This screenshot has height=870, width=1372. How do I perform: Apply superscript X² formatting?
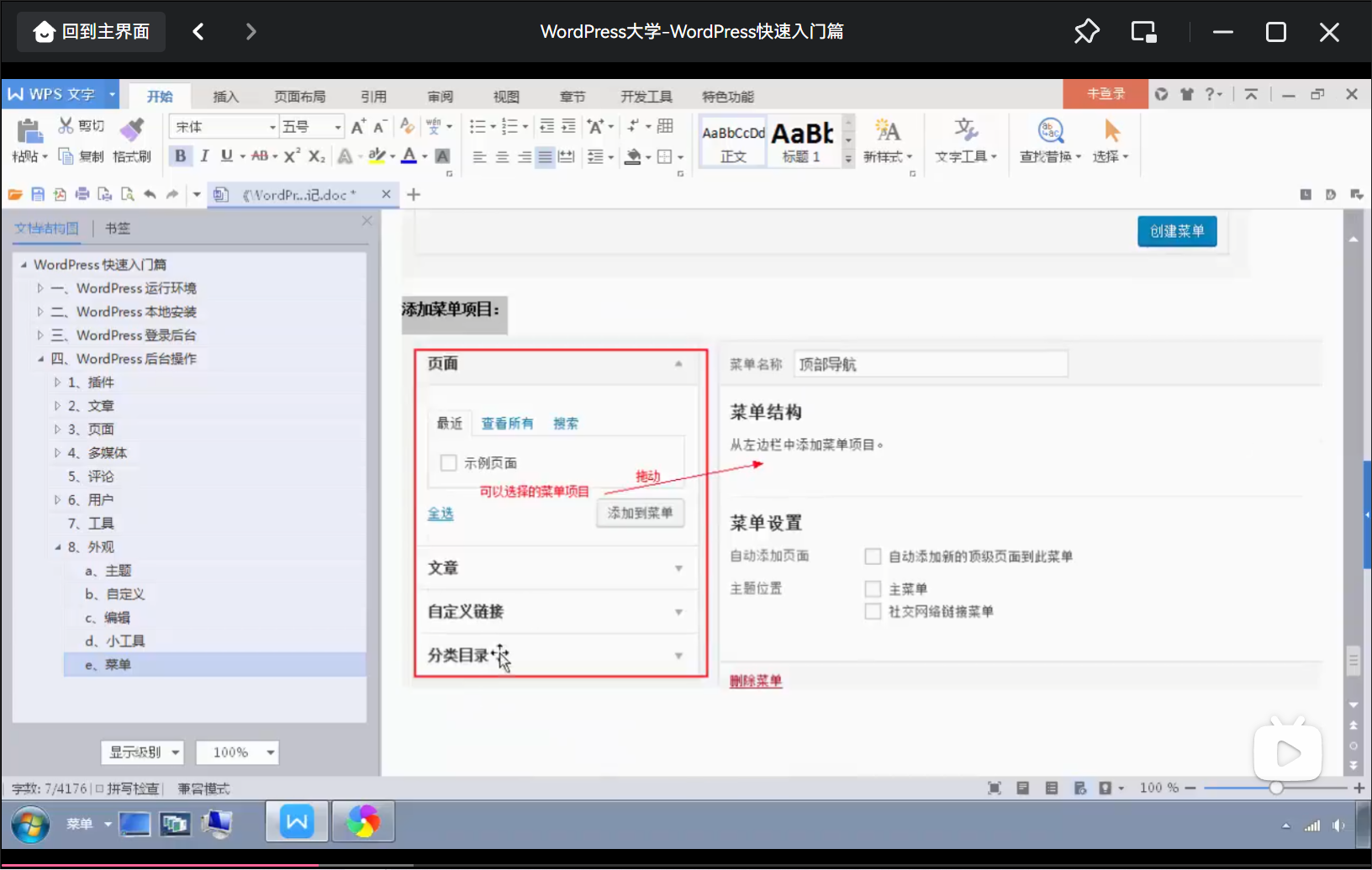pyautogui.click(x=292, y=156)
